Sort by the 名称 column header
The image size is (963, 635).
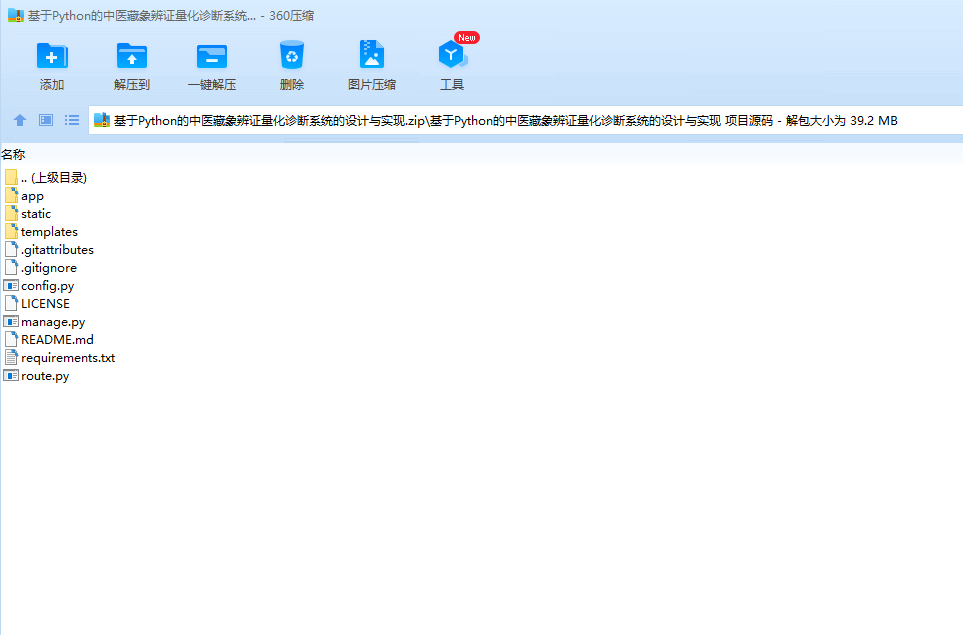click(13, 155)
